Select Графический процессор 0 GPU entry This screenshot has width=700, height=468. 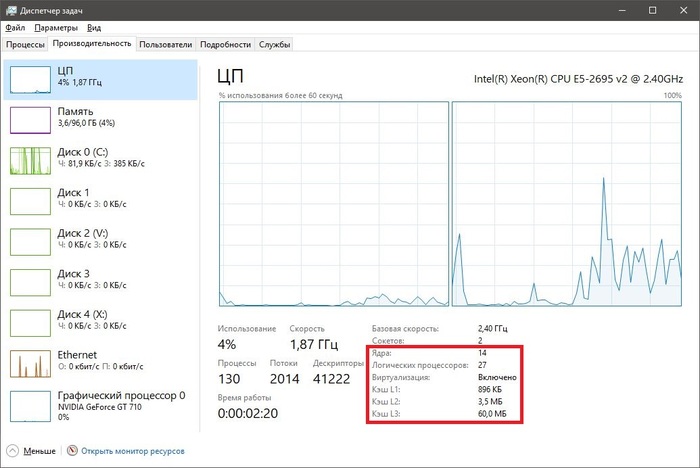pos(120,403)
